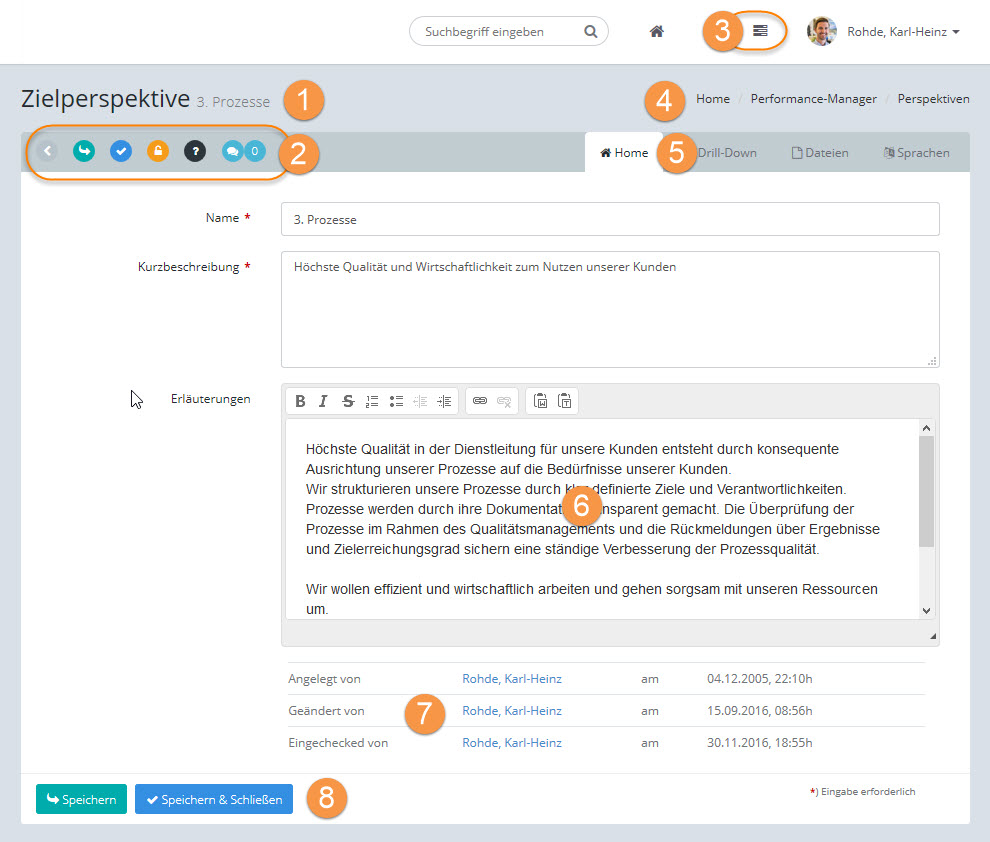Click the Performance-Manager breadcrumb link
The width and height of the screenshot is (990, 842).
pyautogui.click(x=813, y=99)
